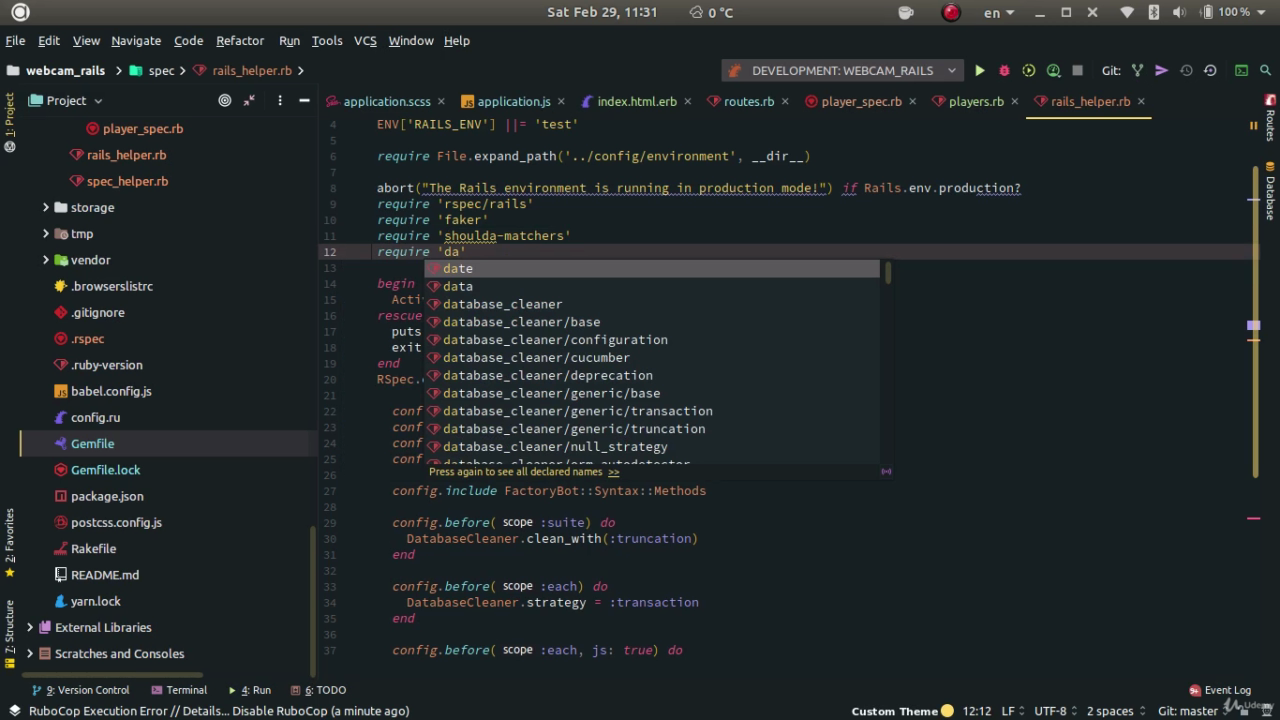Hide the Project tool window

tap(304, 100)
